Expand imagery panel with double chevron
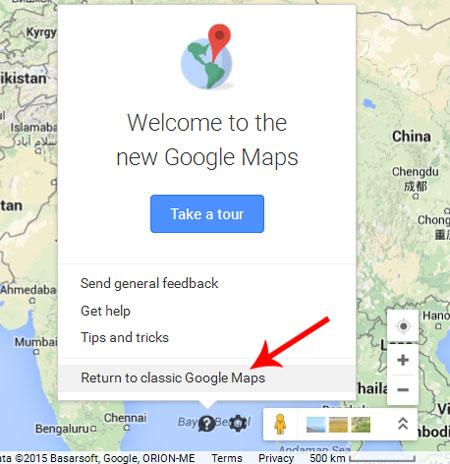This screenshot has height=464, width=450. point(403,424)
